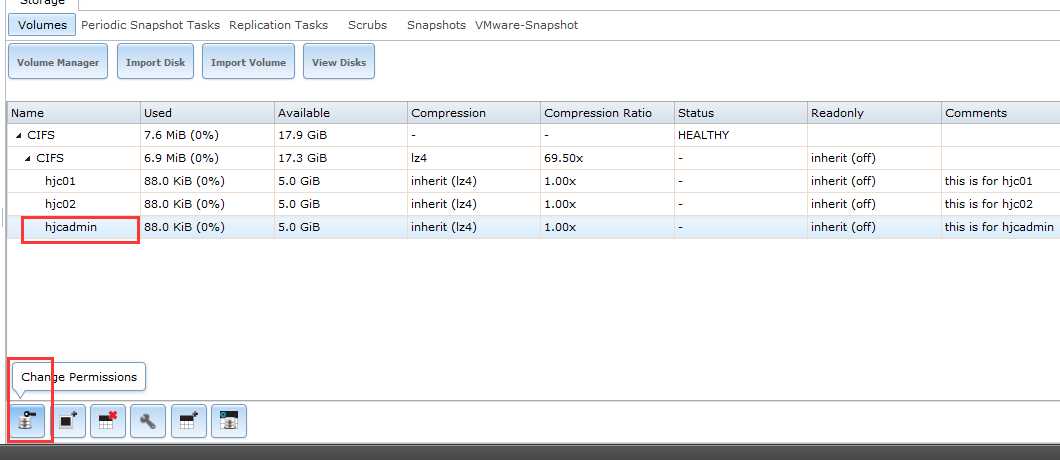The height and width of the screenshot is (460, 1060).
Task: Select the hjc02 dataset row
Action: 61,204
